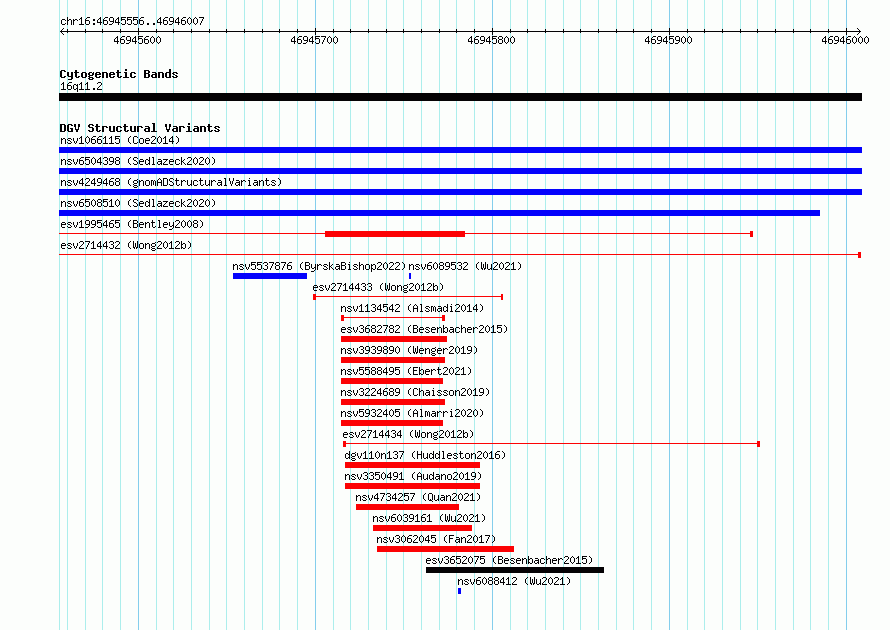This screenshot has height=630, width=890.
Task: Open nsv6039161 (Wu2021) label
Action: click(429, 518)
